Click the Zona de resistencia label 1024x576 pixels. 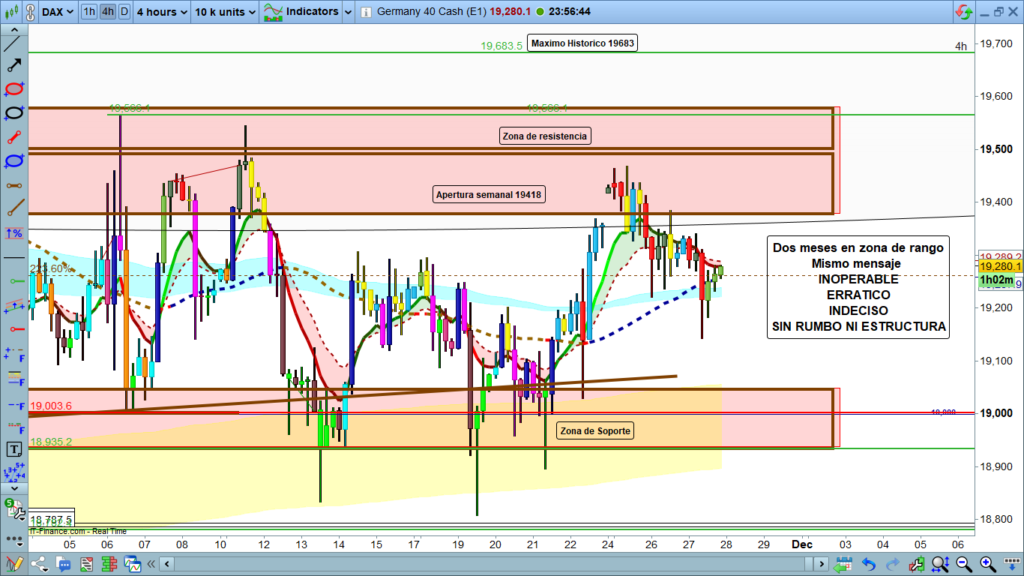545,136
